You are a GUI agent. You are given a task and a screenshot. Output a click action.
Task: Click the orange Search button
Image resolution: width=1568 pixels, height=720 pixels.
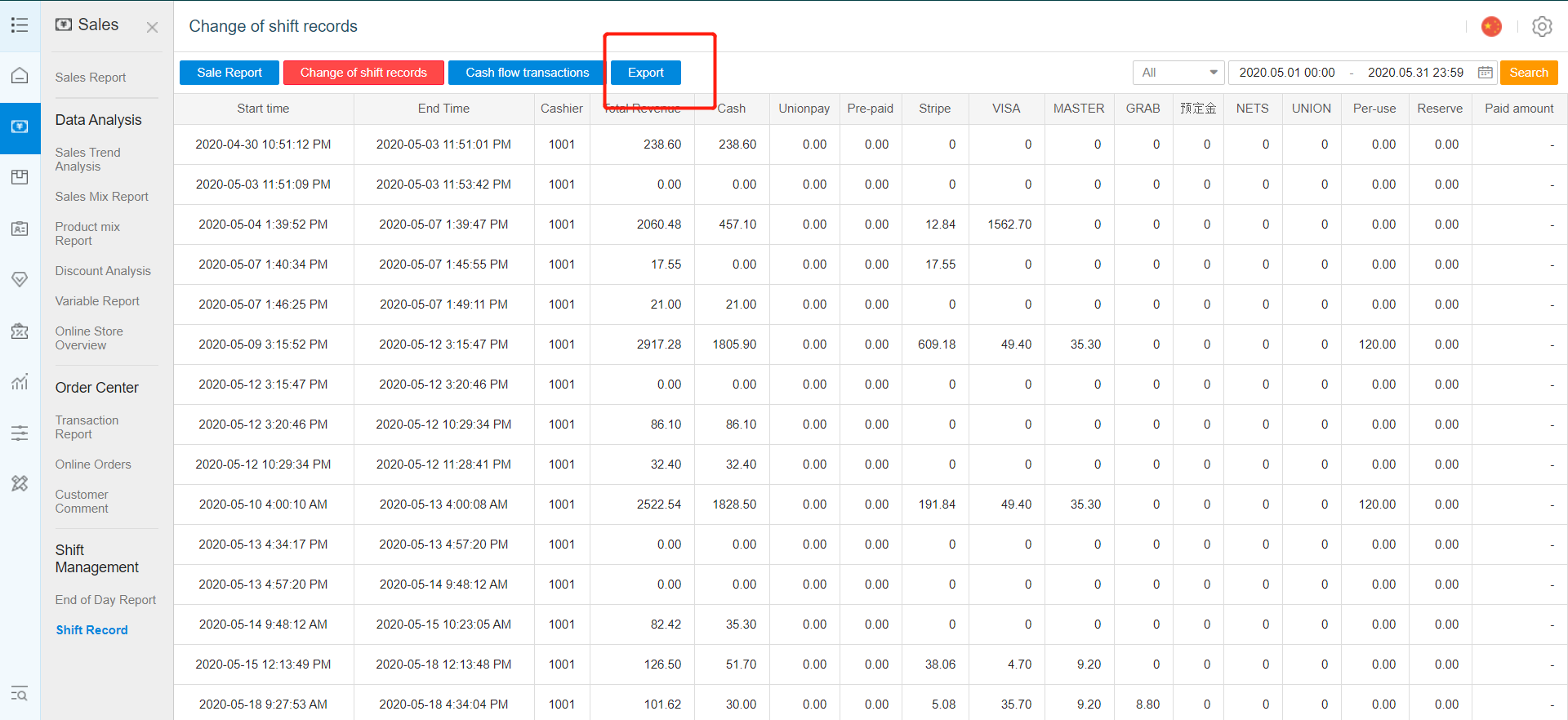1529,73
